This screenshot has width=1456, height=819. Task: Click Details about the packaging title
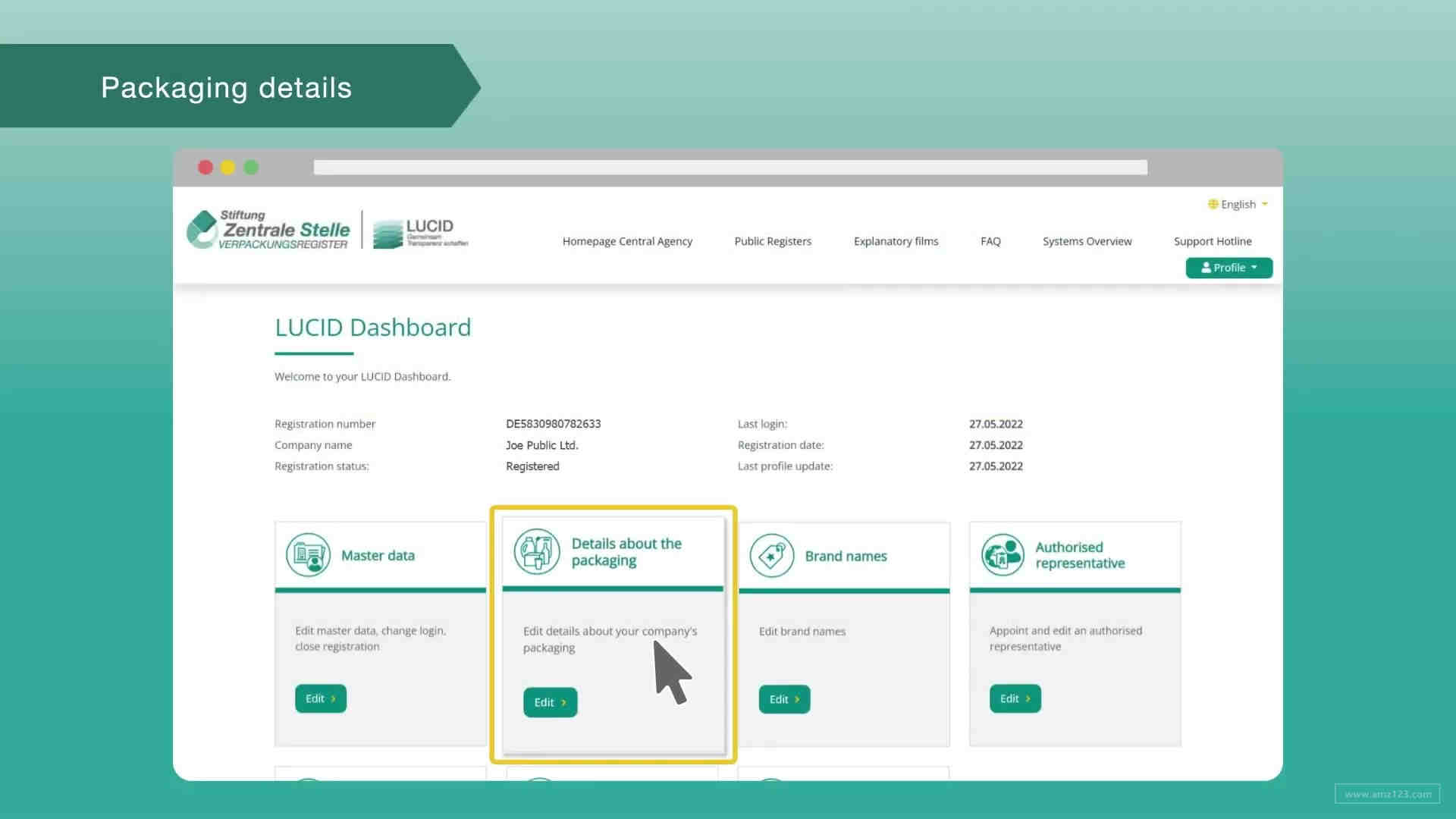(626, 551)
